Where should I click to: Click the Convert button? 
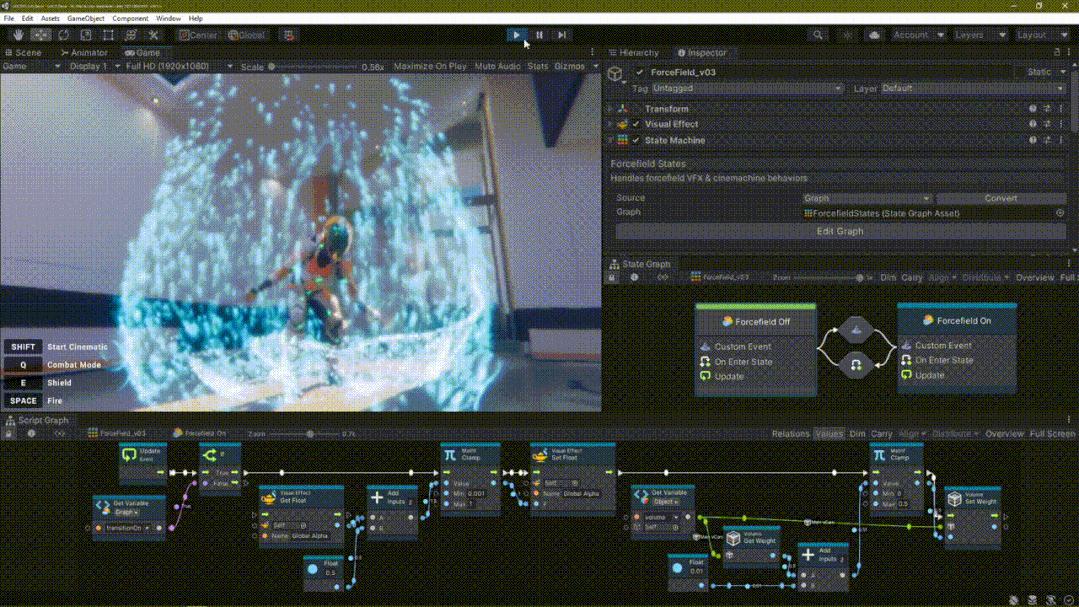(1000, 198)
